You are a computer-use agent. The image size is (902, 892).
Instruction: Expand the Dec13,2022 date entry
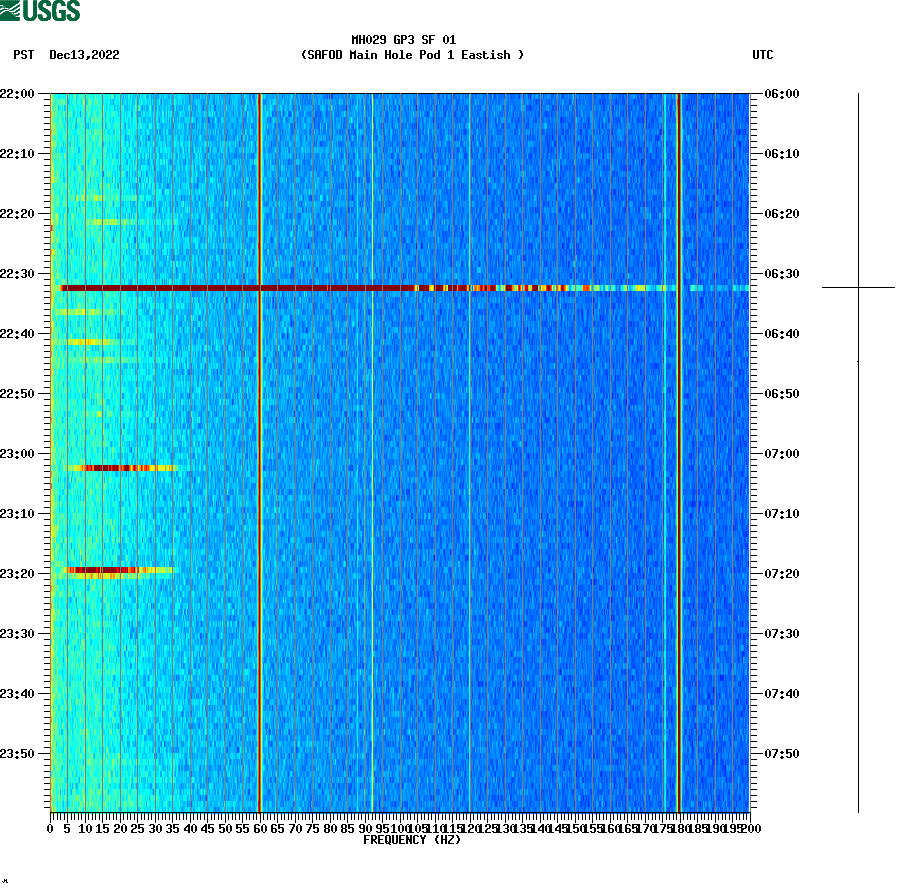(x=83, y=56)
